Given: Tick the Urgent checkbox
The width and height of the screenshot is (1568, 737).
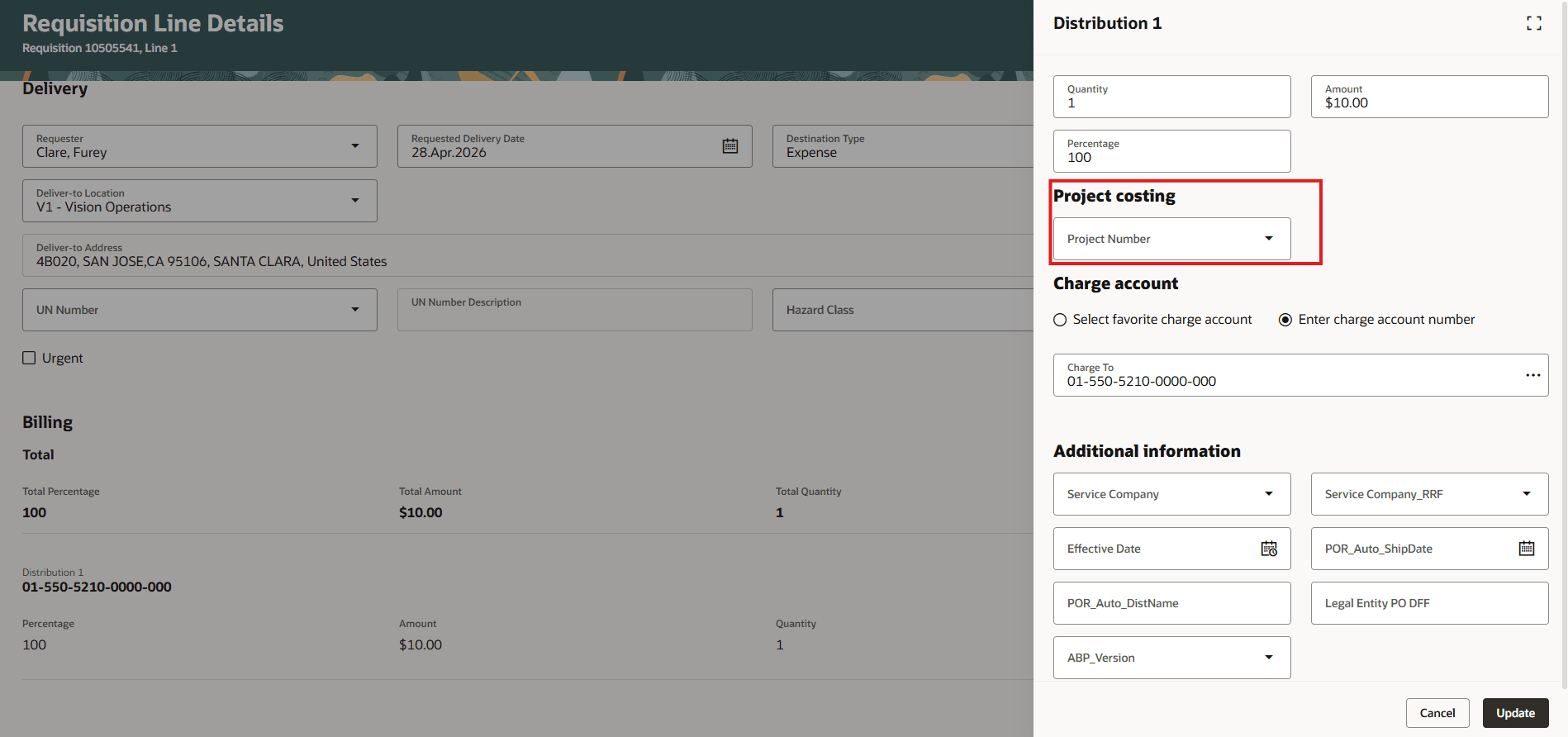Looking at the screenshot, I should (29, 358).
